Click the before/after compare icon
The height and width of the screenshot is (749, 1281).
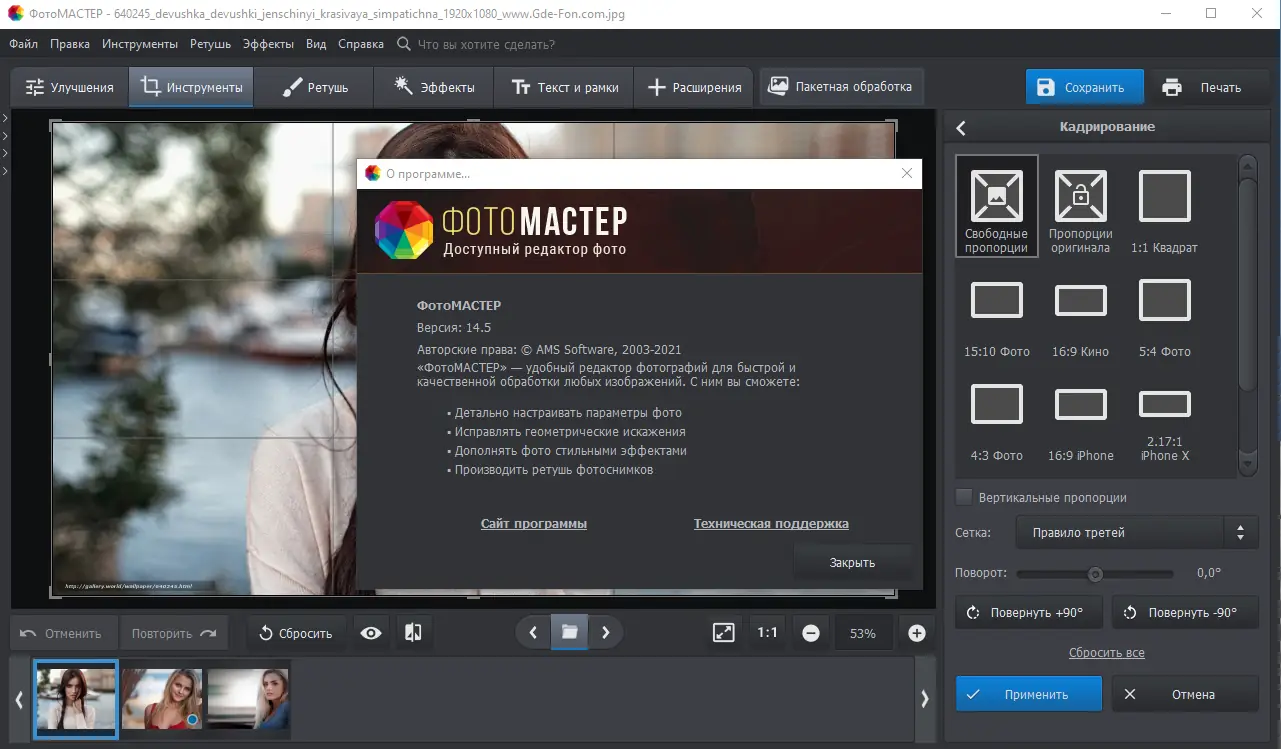pos(412,633)
